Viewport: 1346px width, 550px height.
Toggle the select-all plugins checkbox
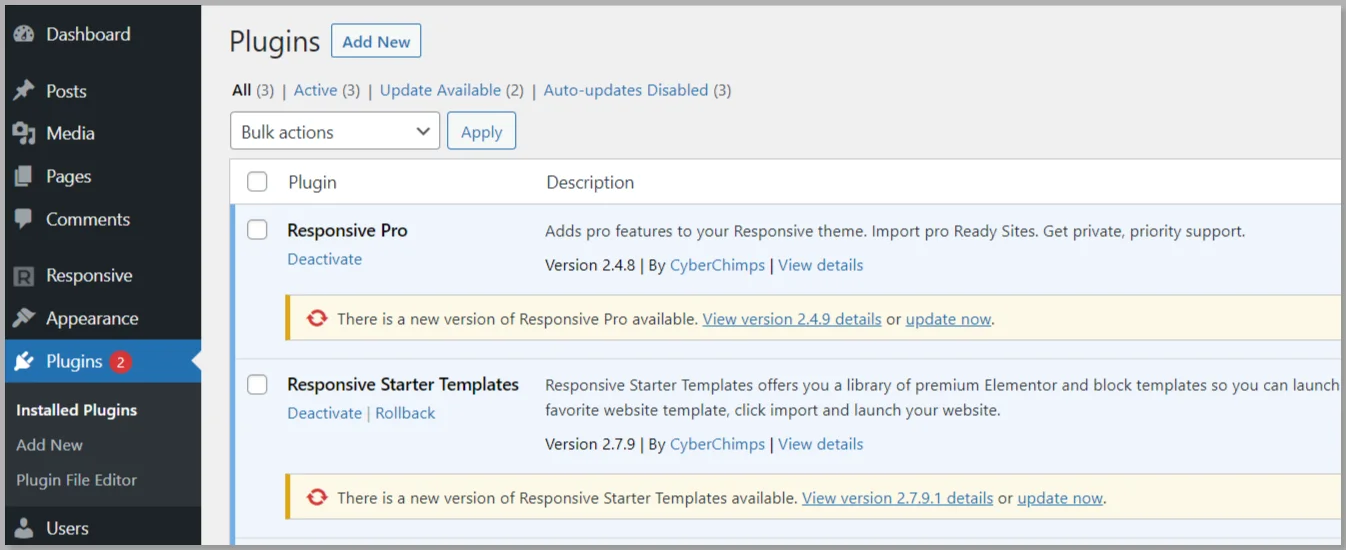click(257, 182)
